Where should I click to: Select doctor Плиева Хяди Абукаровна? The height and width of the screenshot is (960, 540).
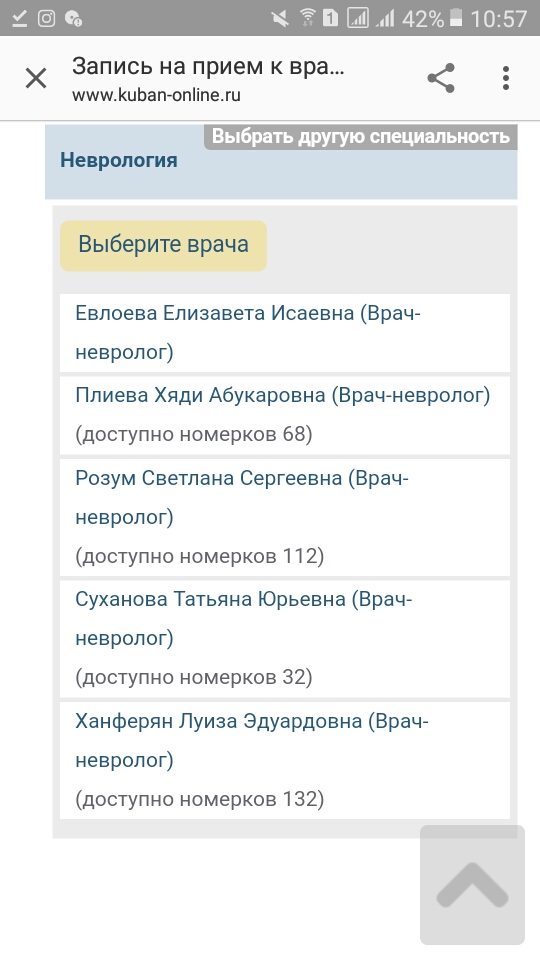(285, 414)
